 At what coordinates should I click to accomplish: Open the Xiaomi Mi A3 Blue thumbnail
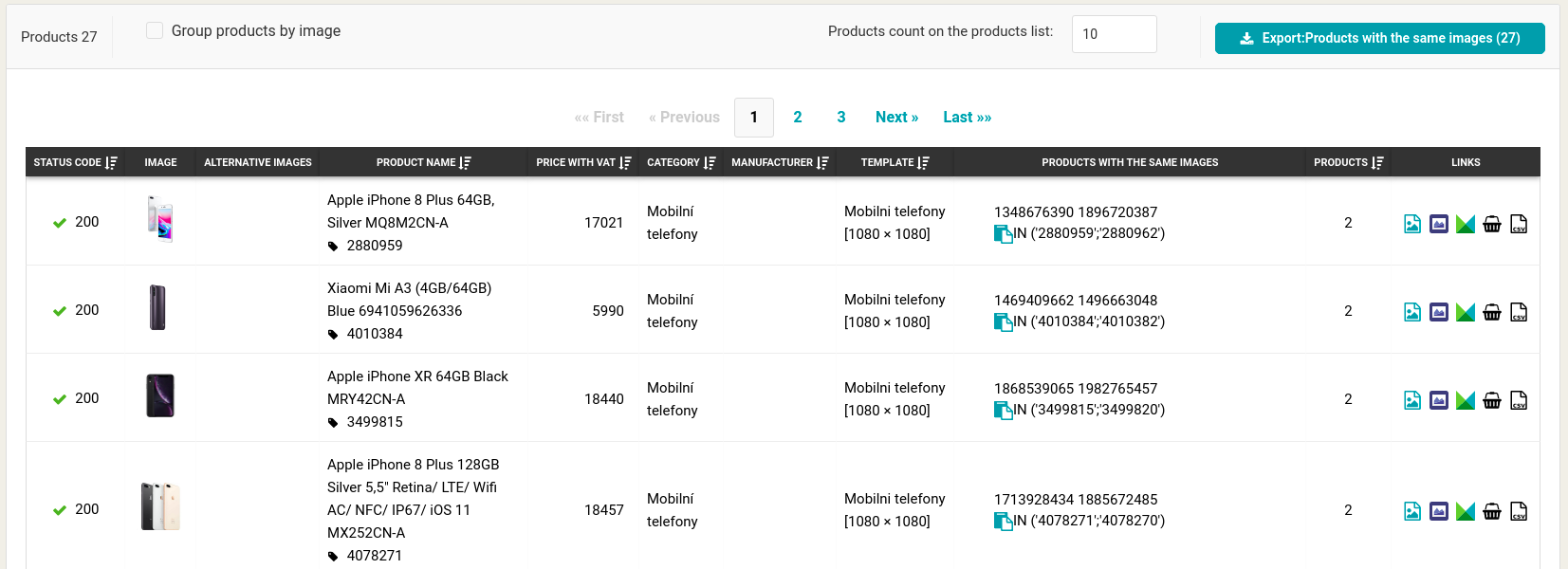[x=158, y=307]
